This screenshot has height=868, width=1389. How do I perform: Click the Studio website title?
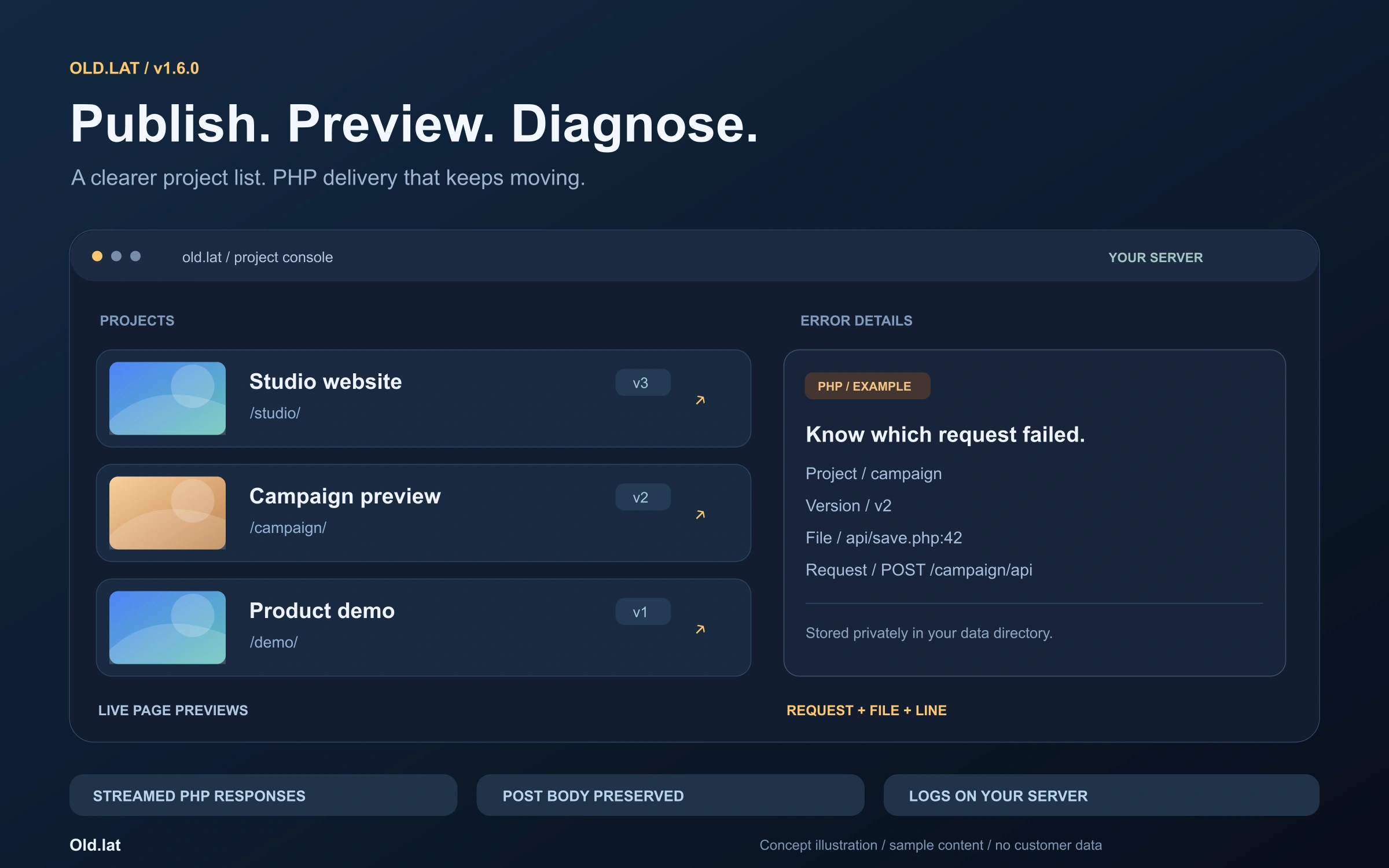[325, 381]
